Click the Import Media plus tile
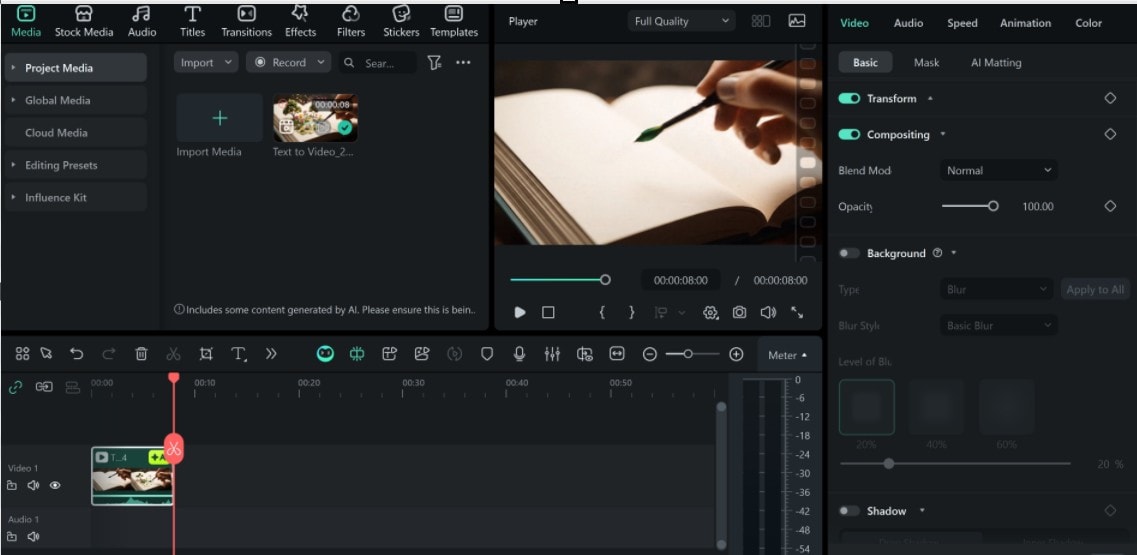This screenshot has width=1137, height=555. pos(220,118)
